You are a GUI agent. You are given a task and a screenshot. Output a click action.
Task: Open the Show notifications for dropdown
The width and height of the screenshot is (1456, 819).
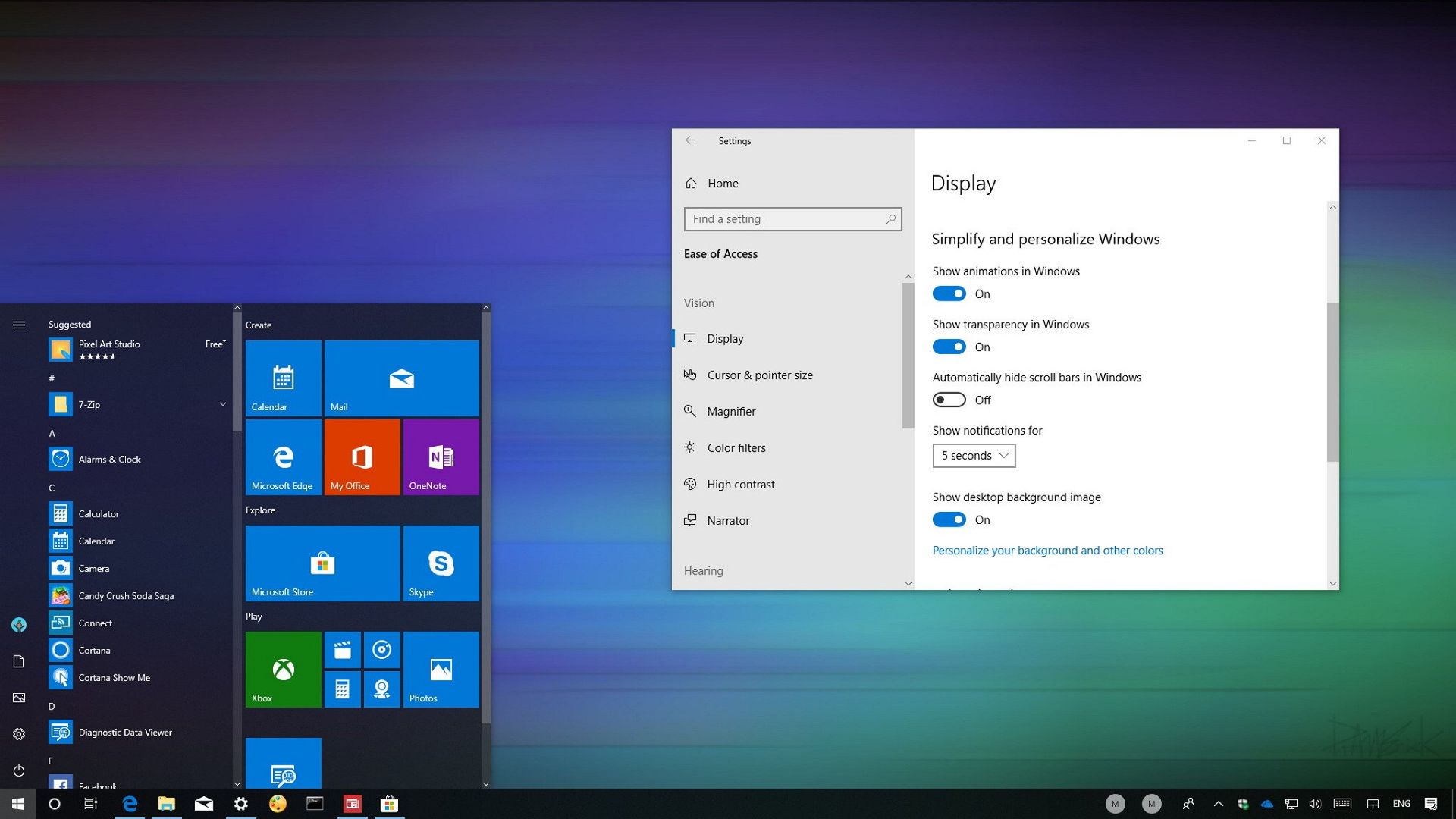tap(974, 455)
